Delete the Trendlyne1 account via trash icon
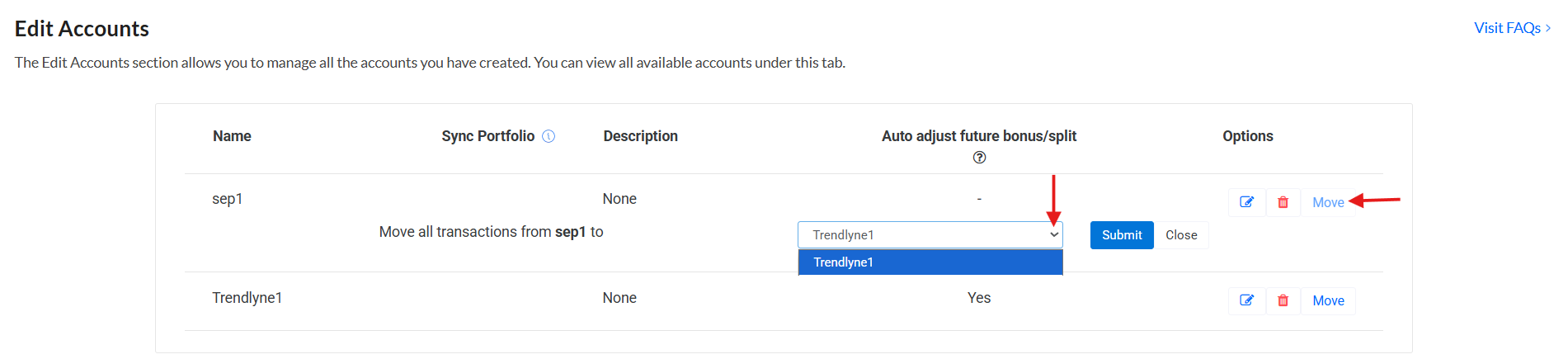1568x359 pixels. (1283, 300)
